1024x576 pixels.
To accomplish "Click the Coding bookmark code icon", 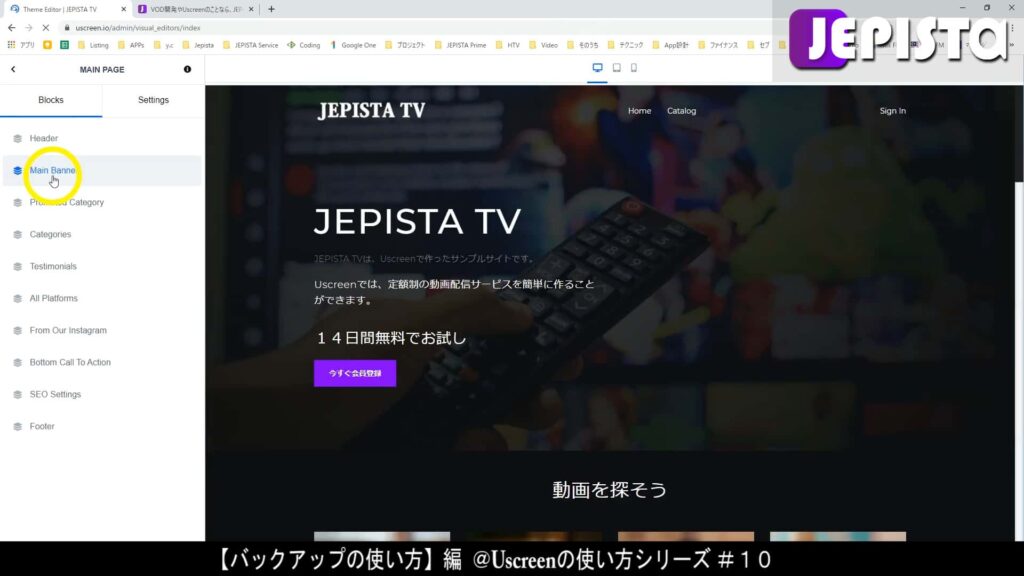I will pyautogui.click(x=290, y=45).
